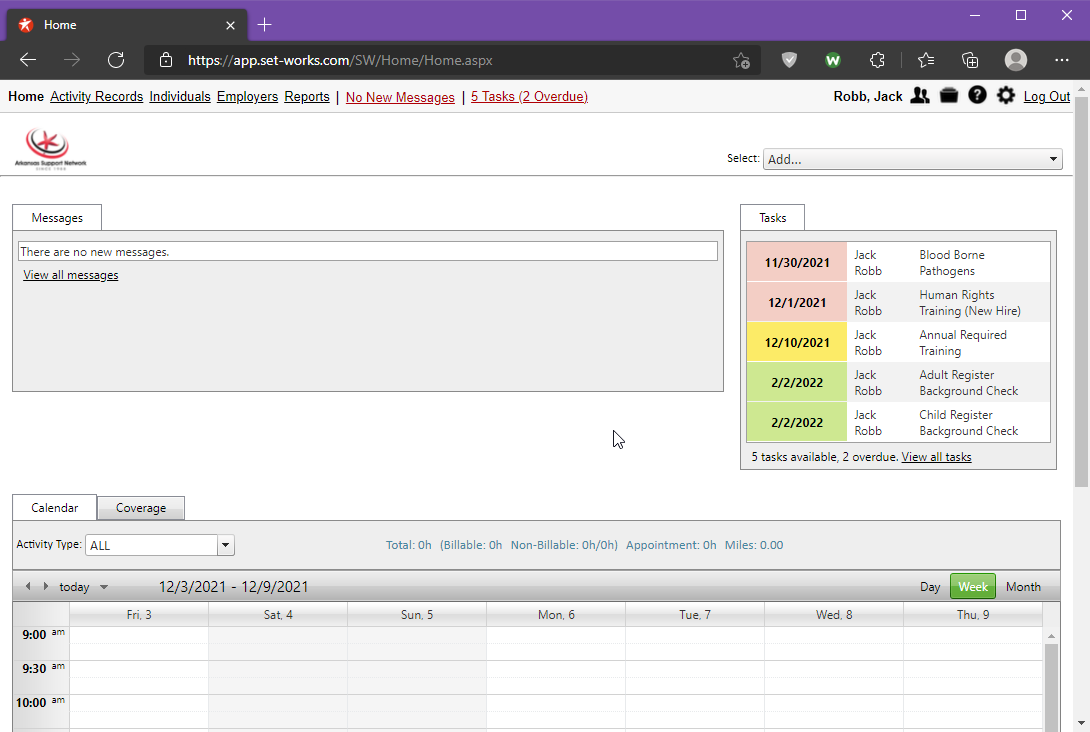
Task: Click the help question mark icon
Action: tap(977, 96)
